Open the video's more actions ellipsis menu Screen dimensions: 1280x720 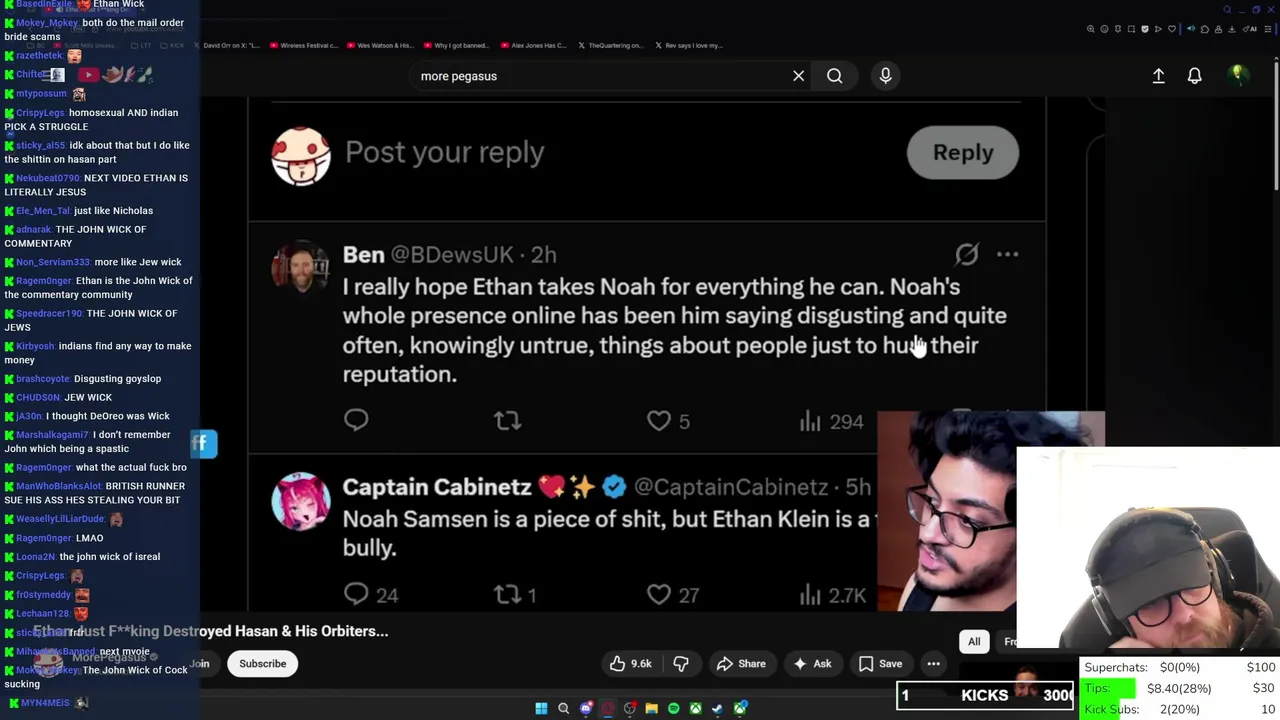tap(933, 664)
